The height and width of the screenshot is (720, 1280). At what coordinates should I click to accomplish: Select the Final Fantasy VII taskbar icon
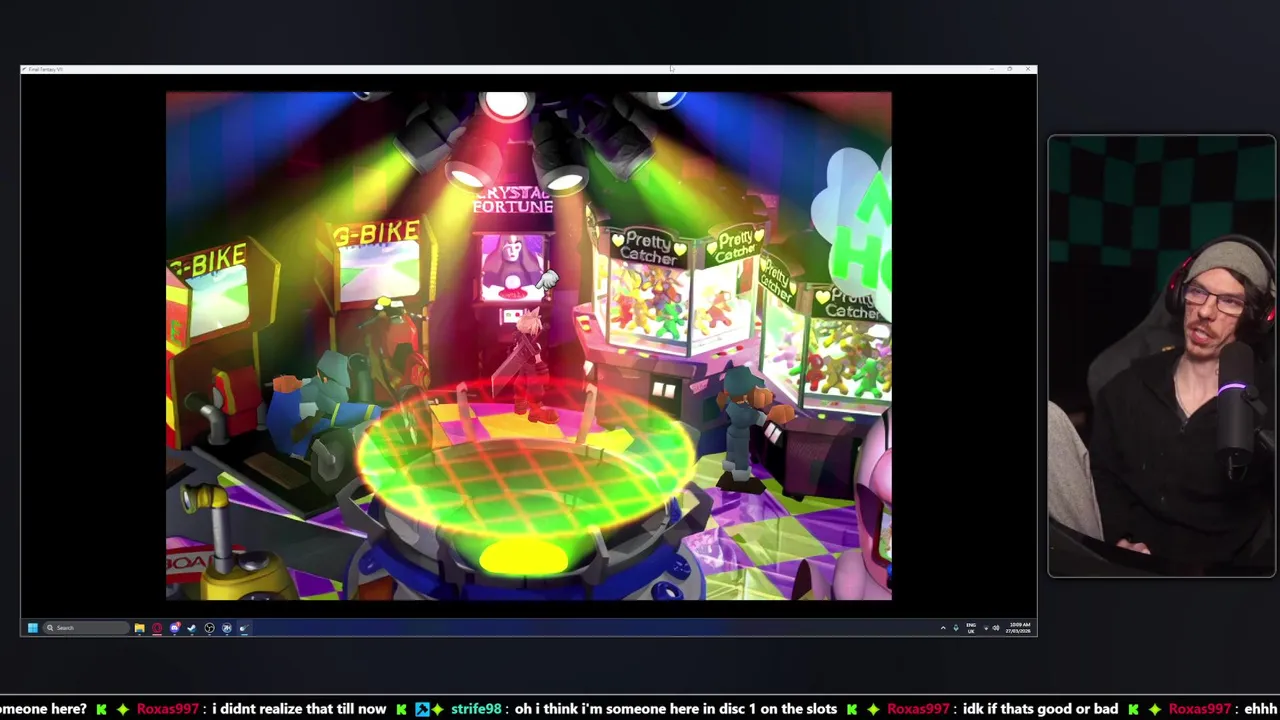click(244, 628)
